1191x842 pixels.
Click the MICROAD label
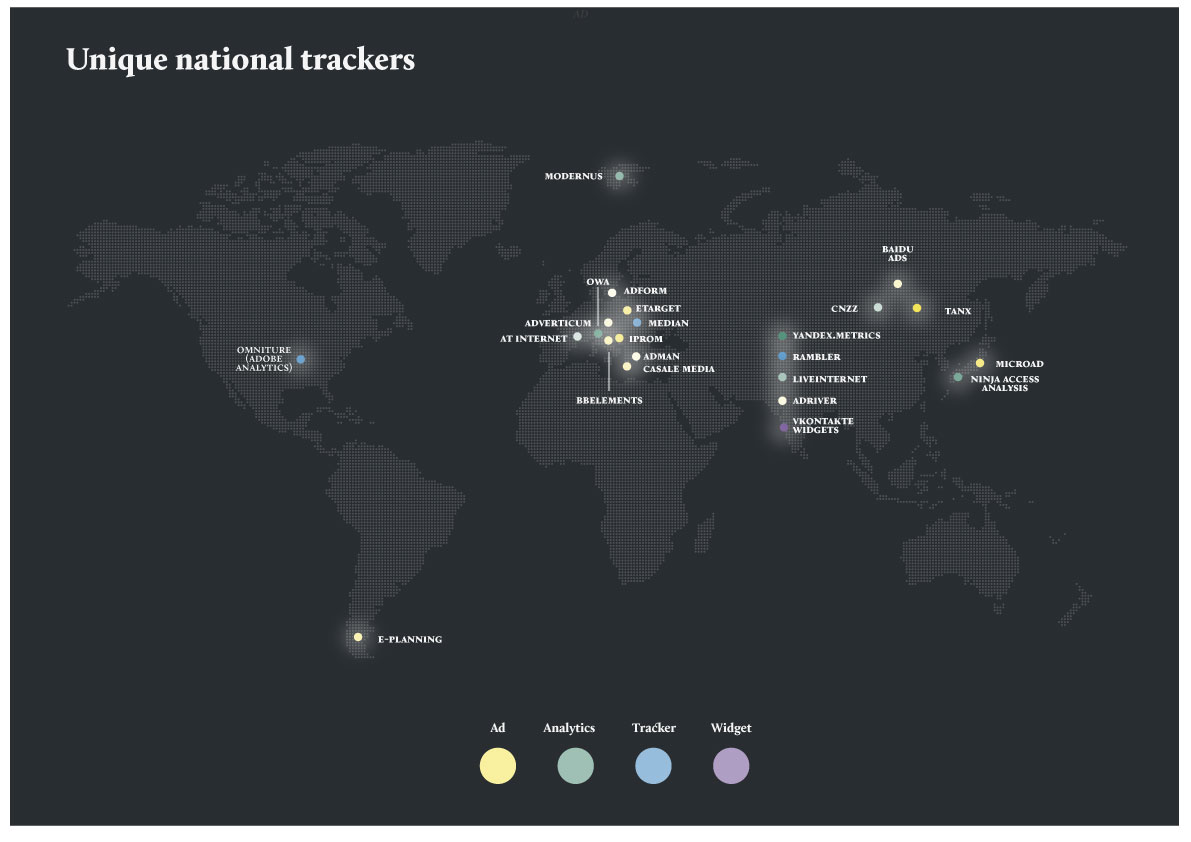tap(1019, 364)
